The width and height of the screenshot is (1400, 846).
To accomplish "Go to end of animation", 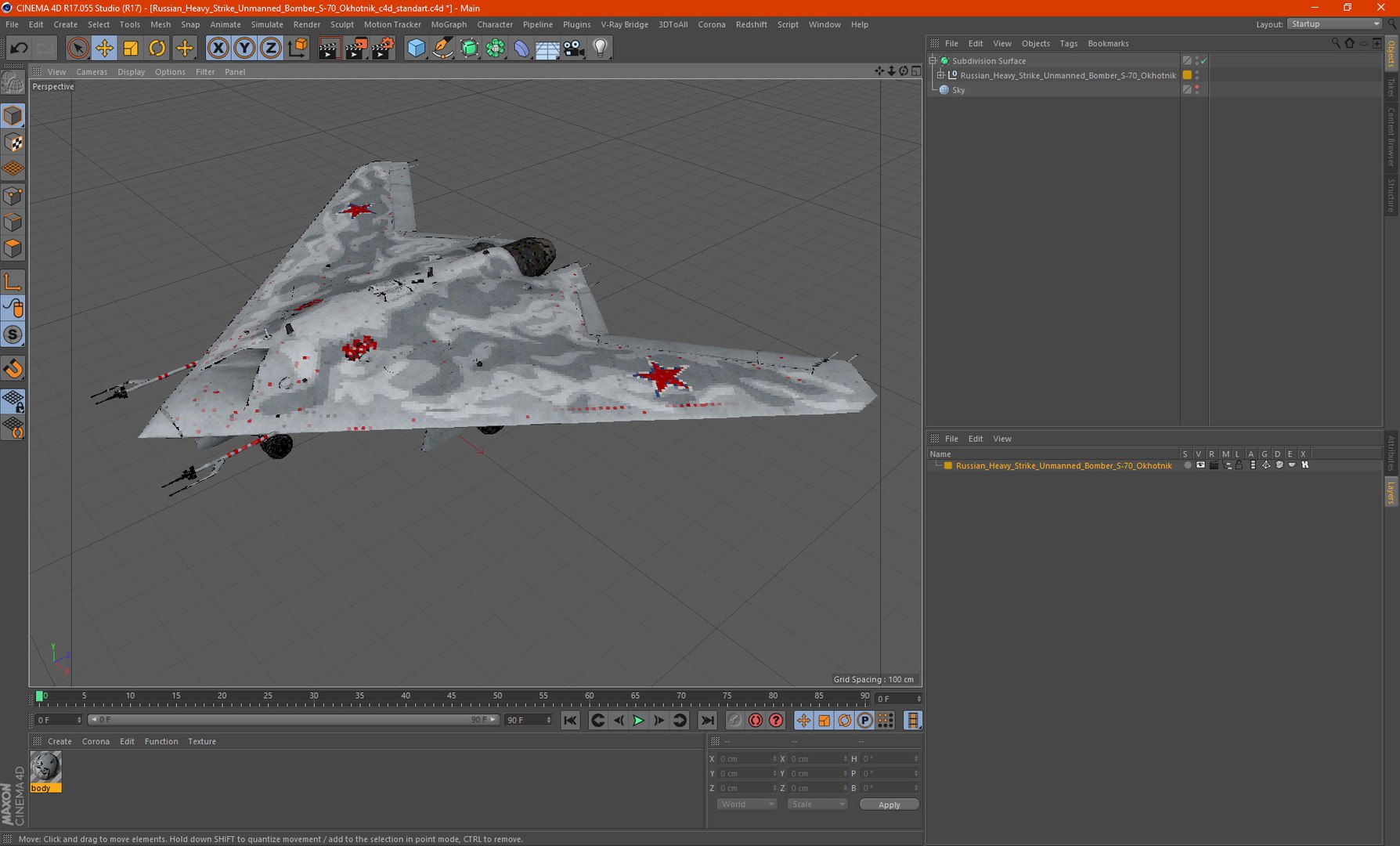I will [707, 721].
